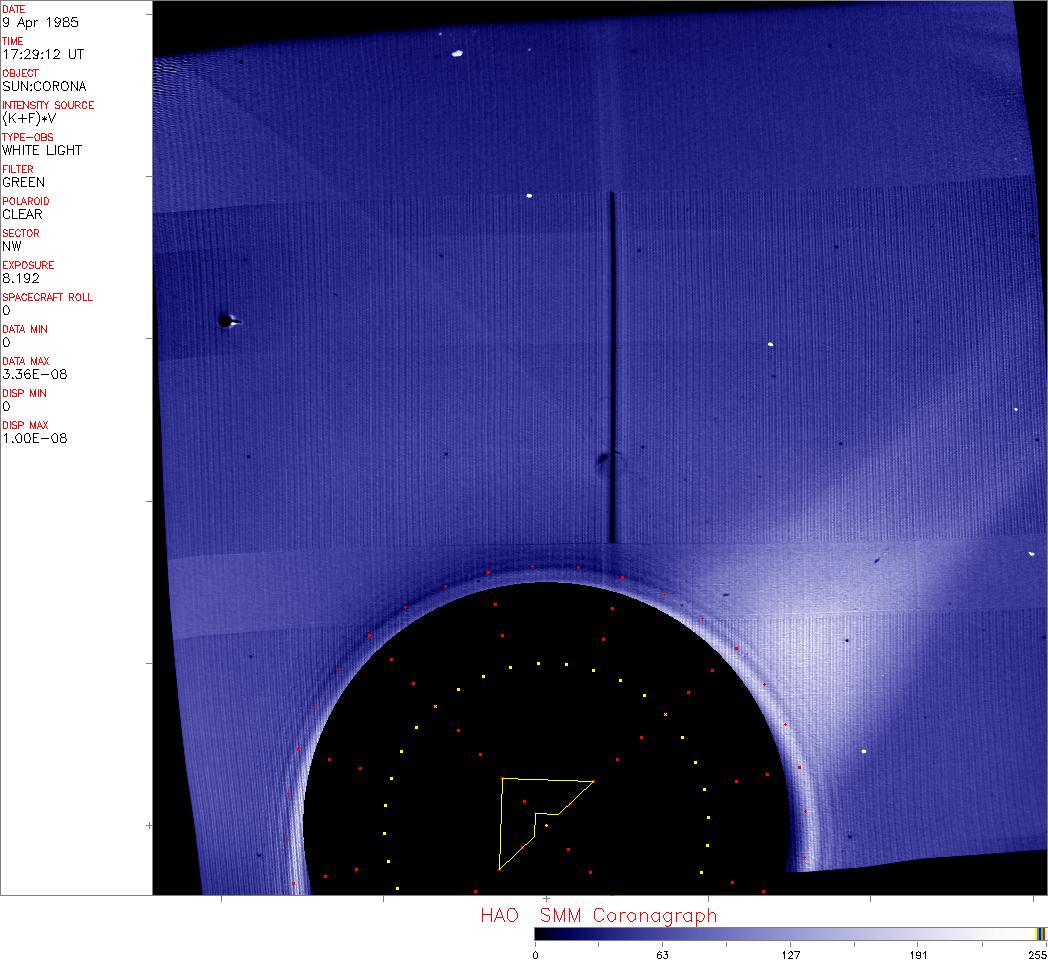Screen dimensions: 1048x960
Task: Click the INTENSITY SOURCE label
Action: (48, 106)
